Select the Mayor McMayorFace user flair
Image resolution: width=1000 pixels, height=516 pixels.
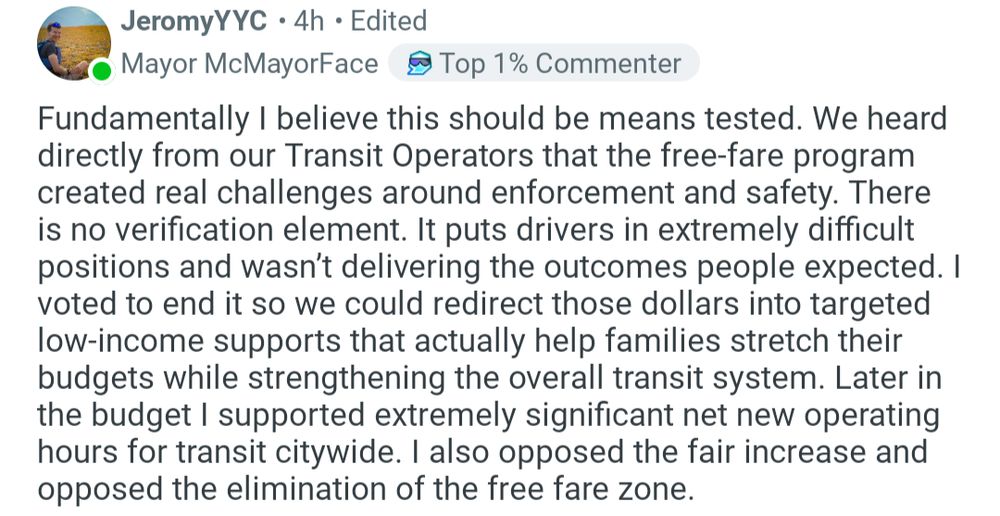249,65
